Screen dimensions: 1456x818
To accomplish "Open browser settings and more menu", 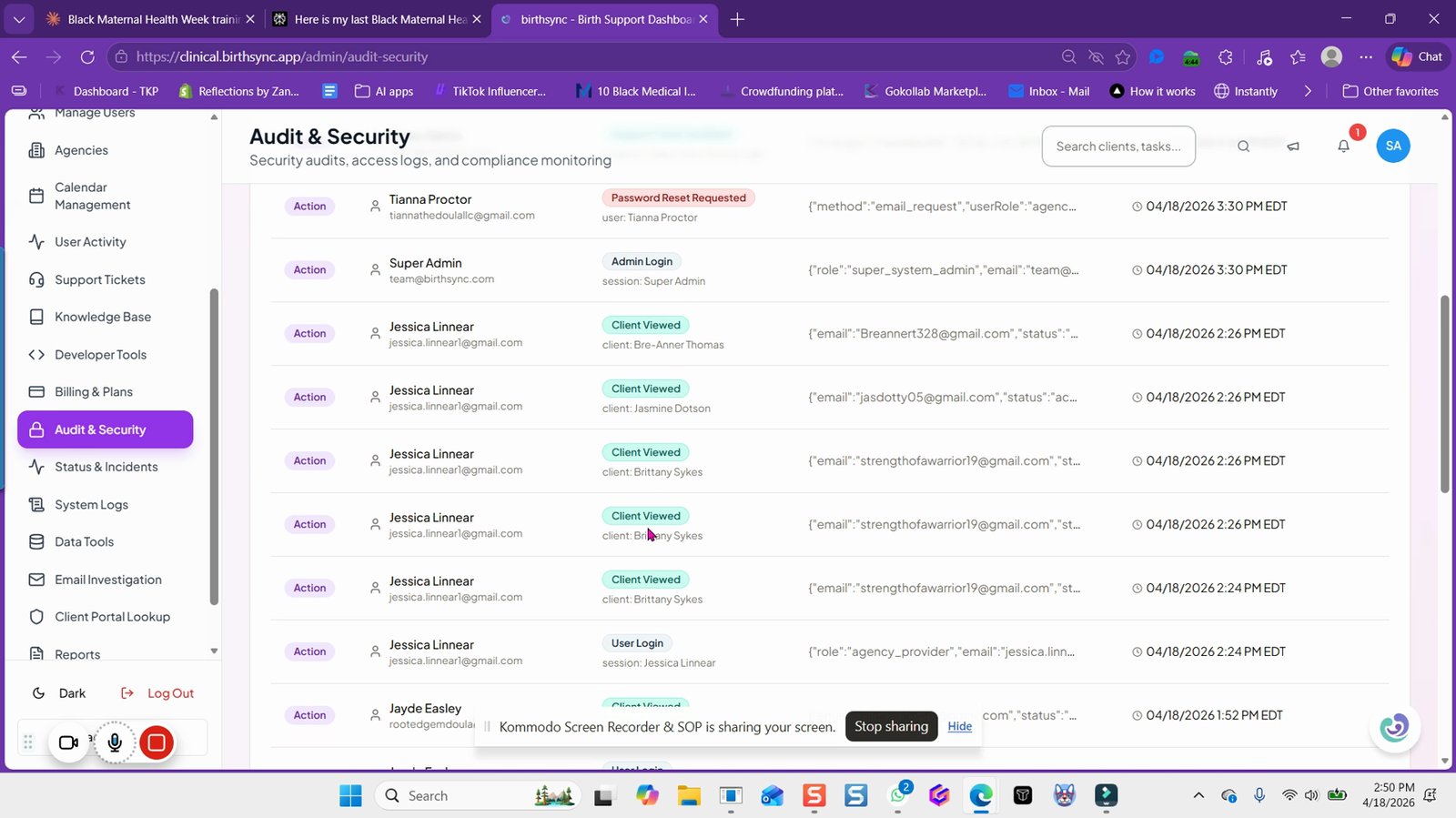I will pos(1366,56).
